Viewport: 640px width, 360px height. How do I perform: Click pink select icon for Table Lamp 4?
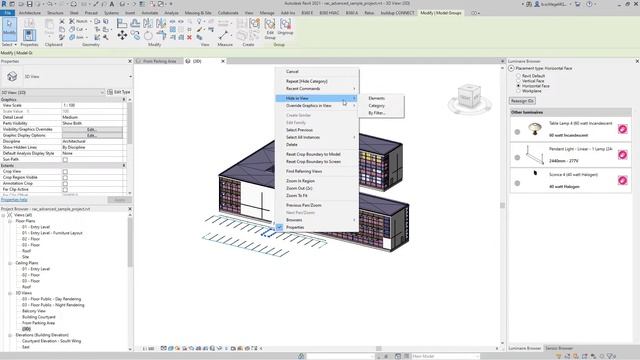622,129
